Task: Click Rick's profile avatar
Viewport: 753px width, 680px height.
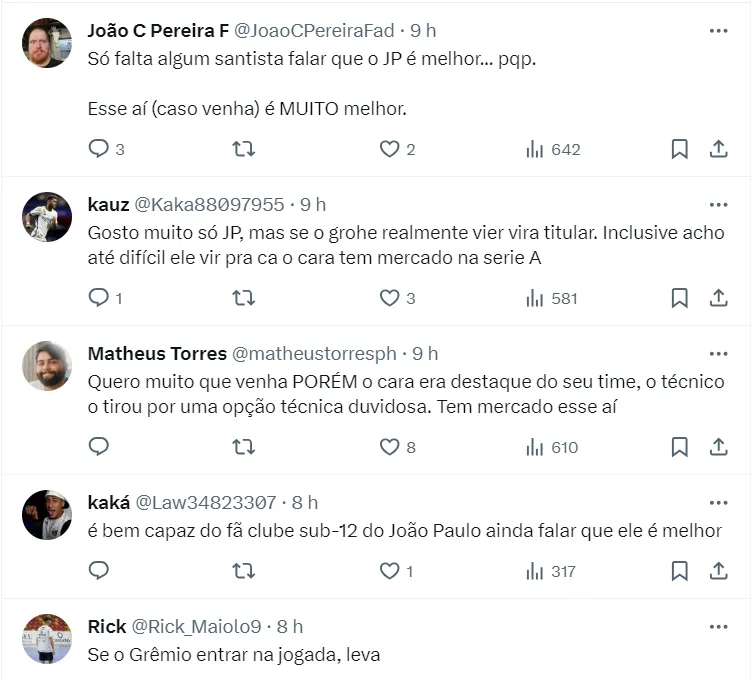Action: coord(47,639)
